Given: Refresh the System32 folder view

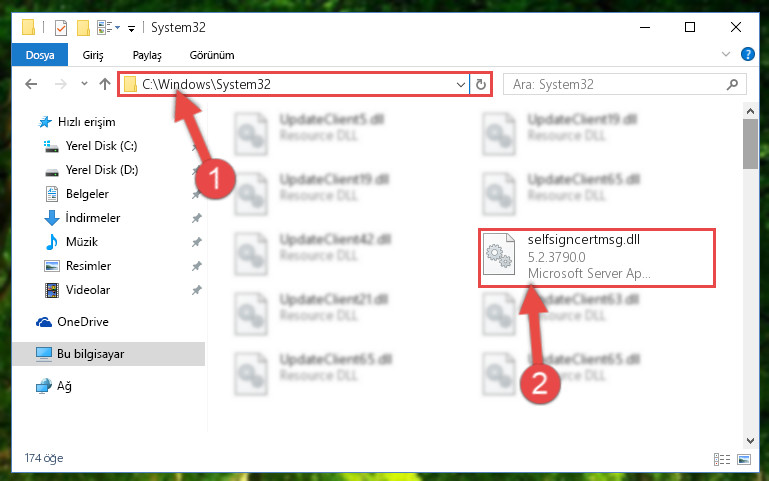Looking at the screenshot, I should click(x=481, y=84).
